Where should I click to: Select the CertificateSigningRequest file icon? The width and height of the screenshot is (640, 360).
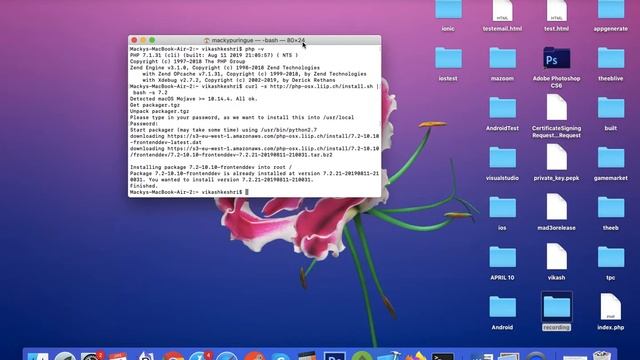click(x=556, y=107)
